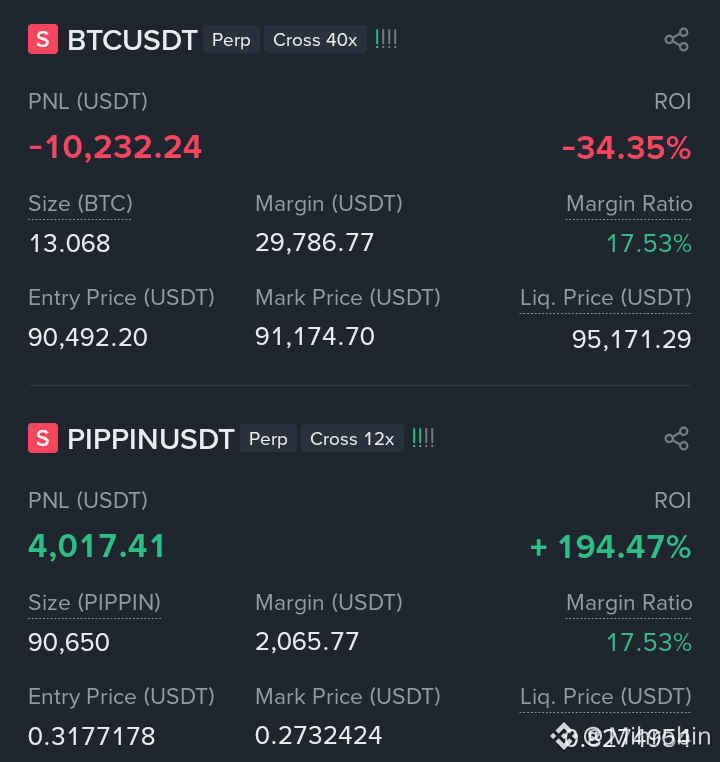The width and height of the screenshot is (720, 762).
Task: Click the Perp tag next to BTCUSDT
Action: click(x=231, y=39)
